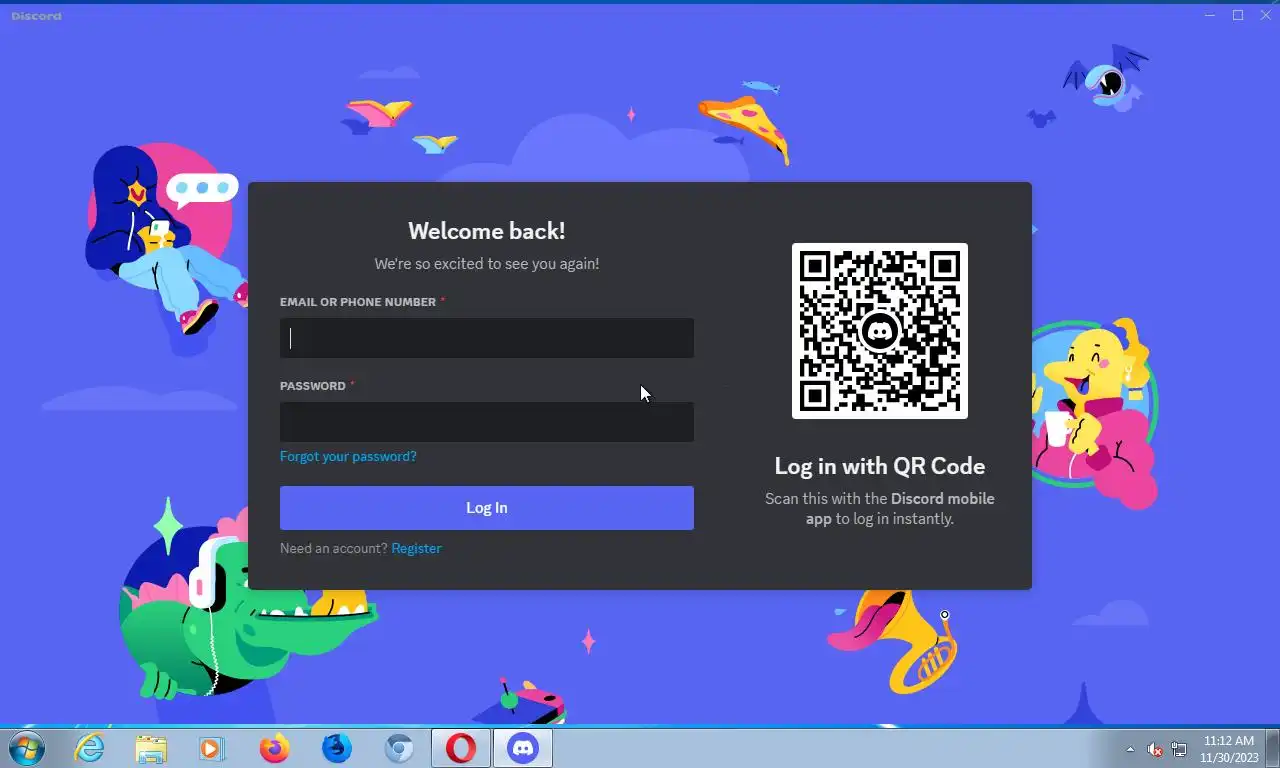Open the Forgot your password link
The image size is (1280, 768).
tap(348, 456)
